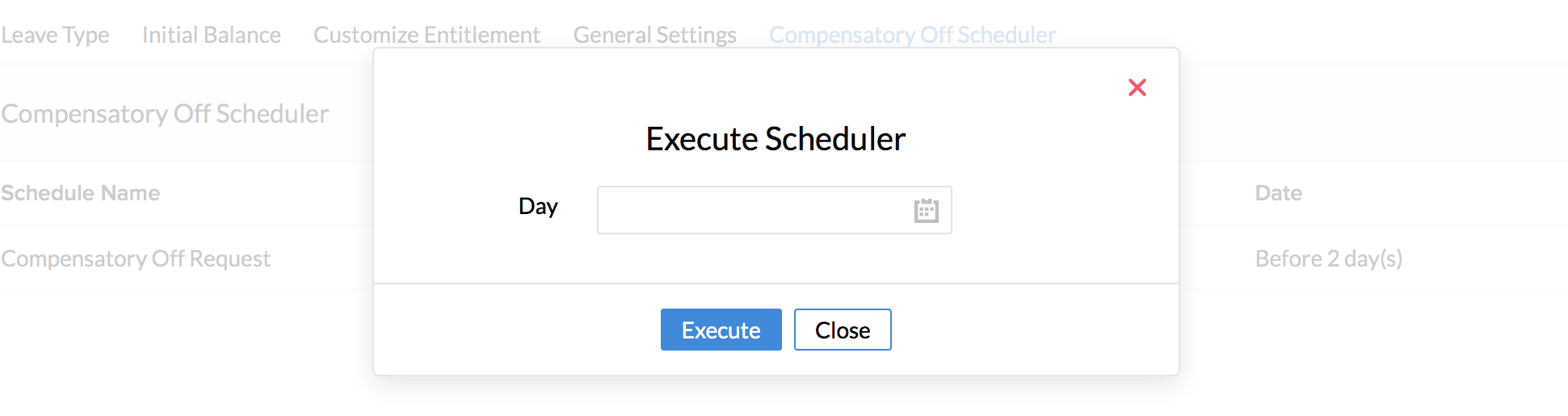
Task: Click the Schedule Name column header
Action: 81,193
